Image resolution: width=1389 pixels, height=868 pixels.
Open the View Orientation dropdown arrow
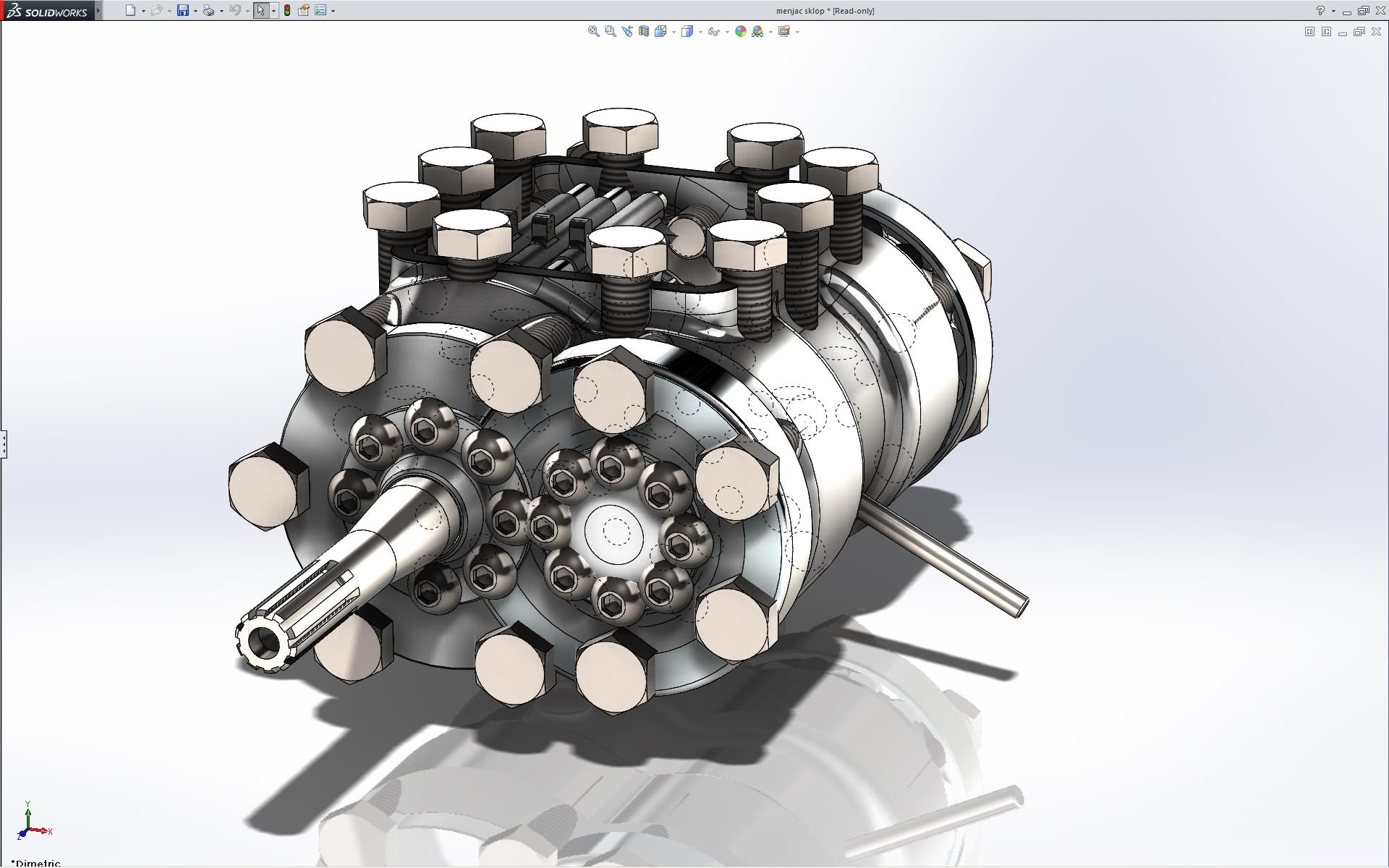[674, 32]
